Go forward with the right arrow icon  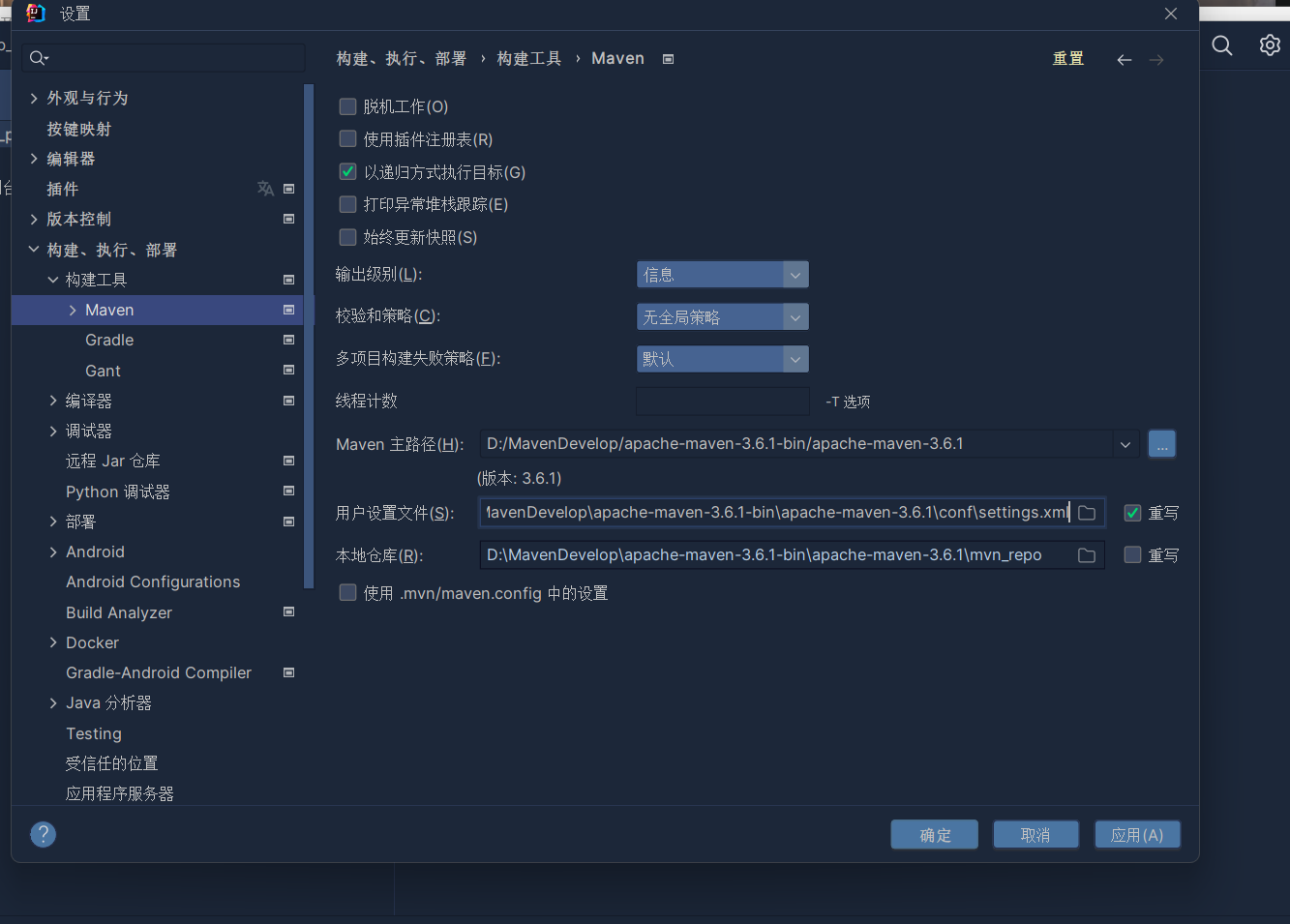(x=1156, y=60)
